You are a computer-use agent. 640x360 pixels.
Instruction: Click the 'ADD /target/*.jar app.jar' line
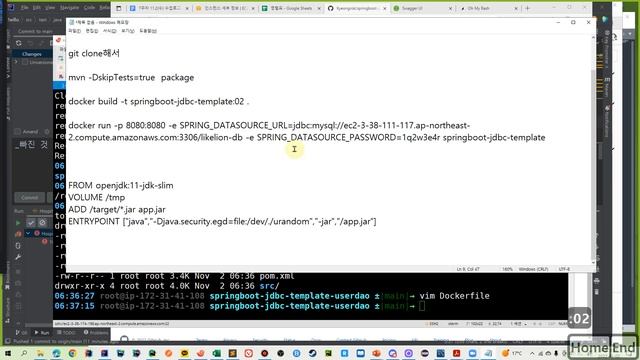(117, 209)
